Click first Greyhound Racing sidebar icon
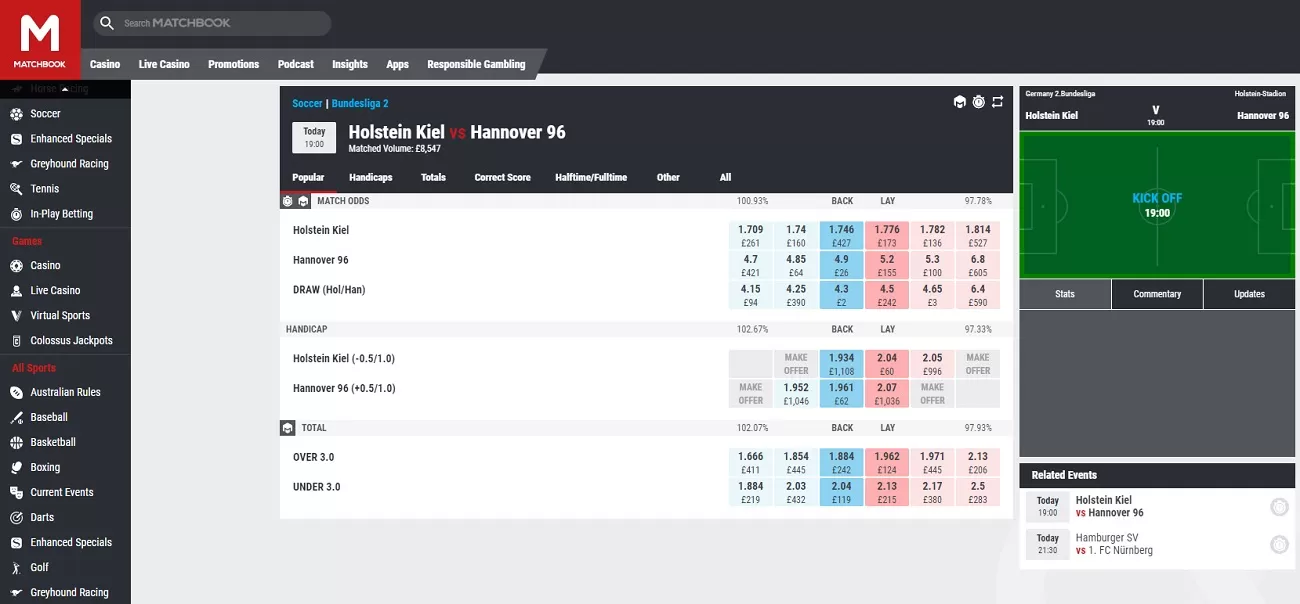The image size is (1300, 604). (16, 164)
